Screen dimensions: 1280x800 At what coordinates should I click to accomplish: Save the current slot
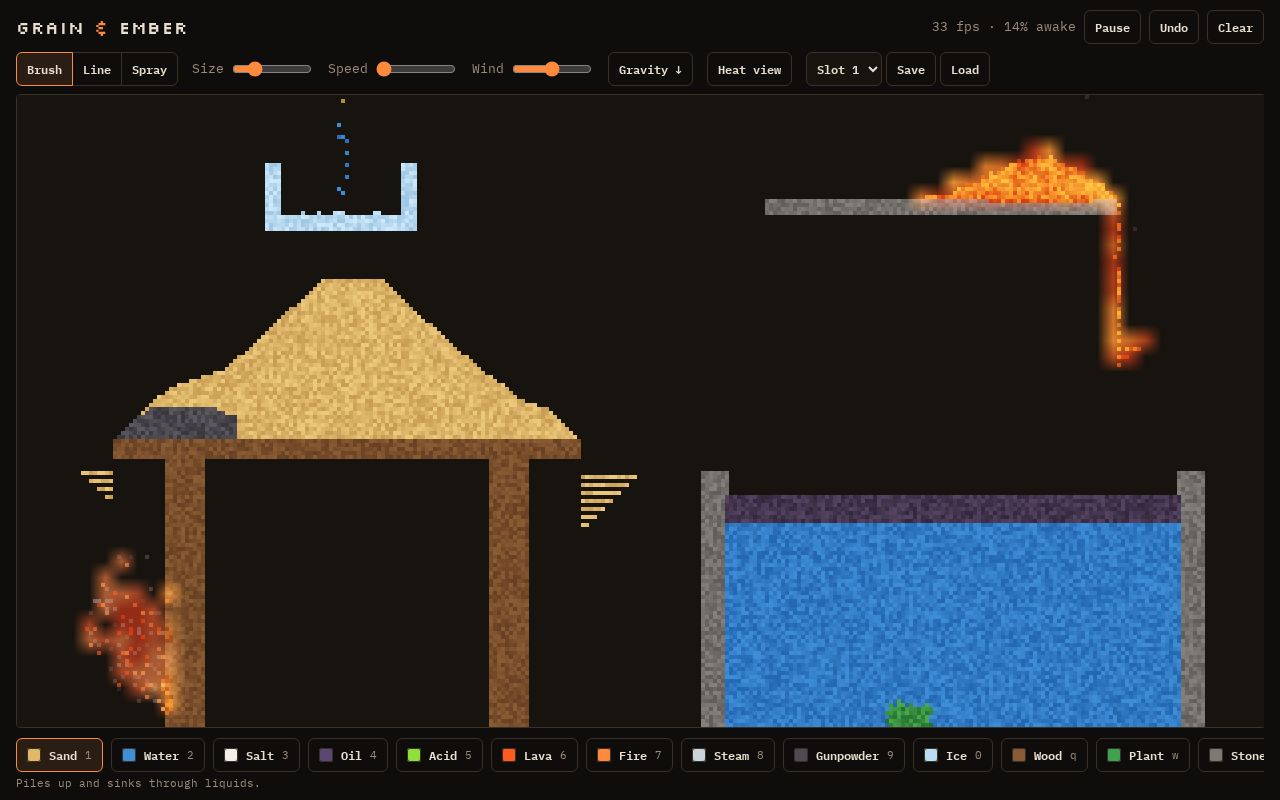tap(911, 69)
